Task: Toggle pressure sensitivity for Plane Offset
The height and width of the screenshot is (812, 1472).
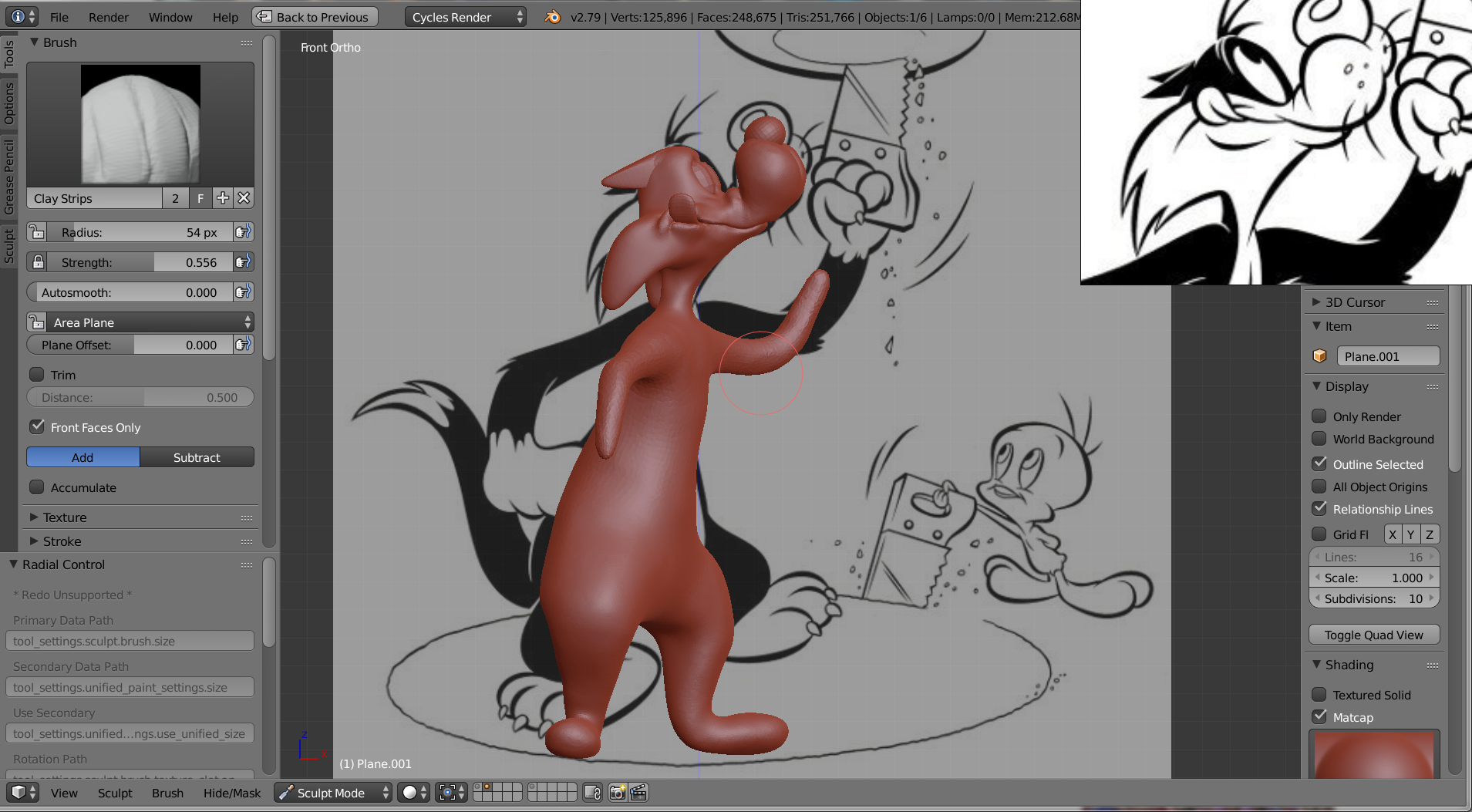Action: [243, 345]
